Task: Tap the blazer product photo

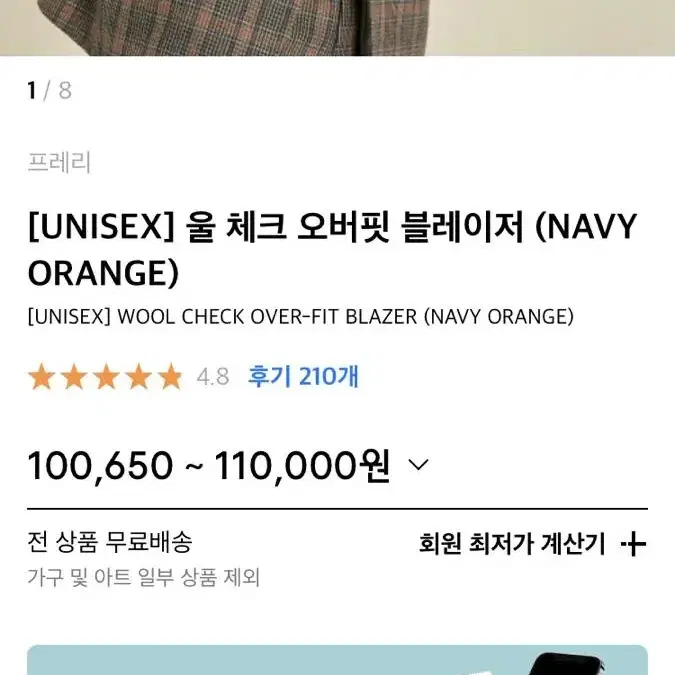Action: [338, 28]
